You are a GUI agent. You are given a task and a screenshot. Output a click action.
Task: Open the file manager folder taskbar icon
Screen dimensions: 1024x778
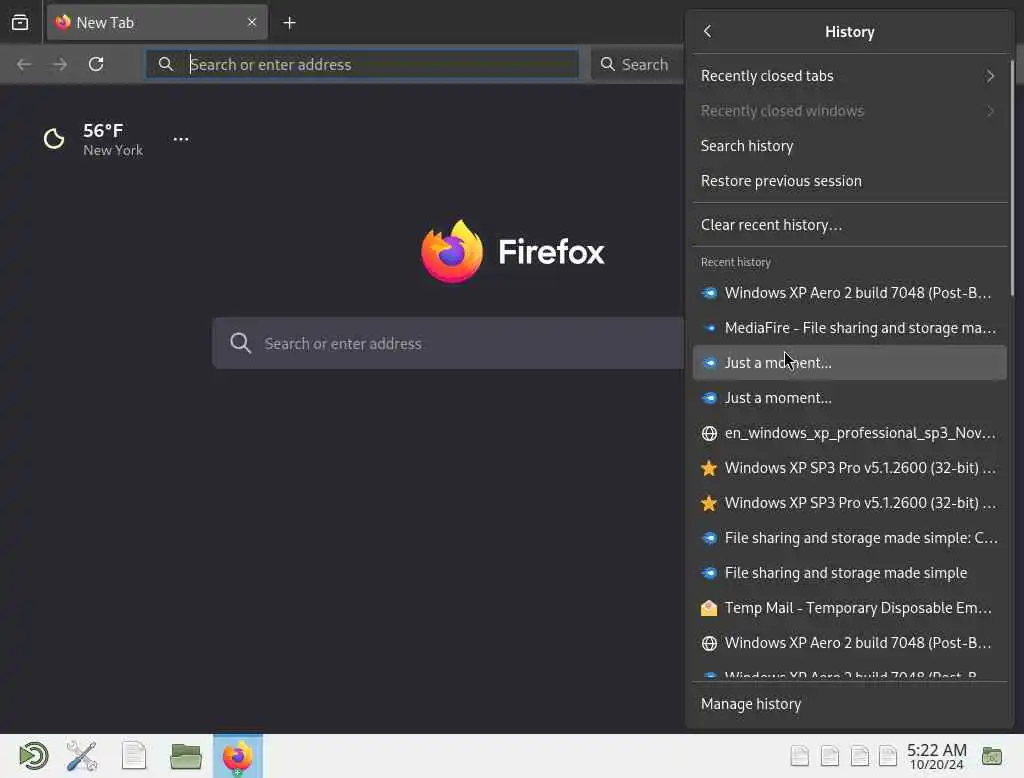point(185,756)
